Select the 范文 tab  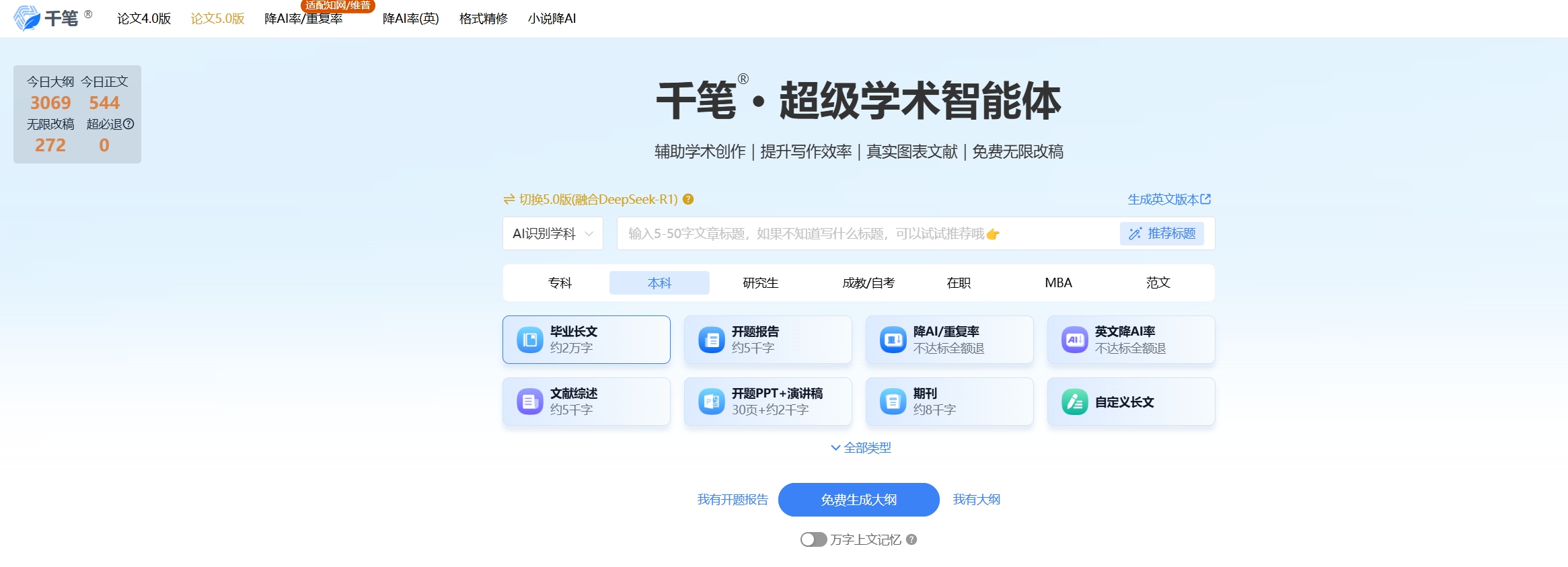click(1158, 282)
